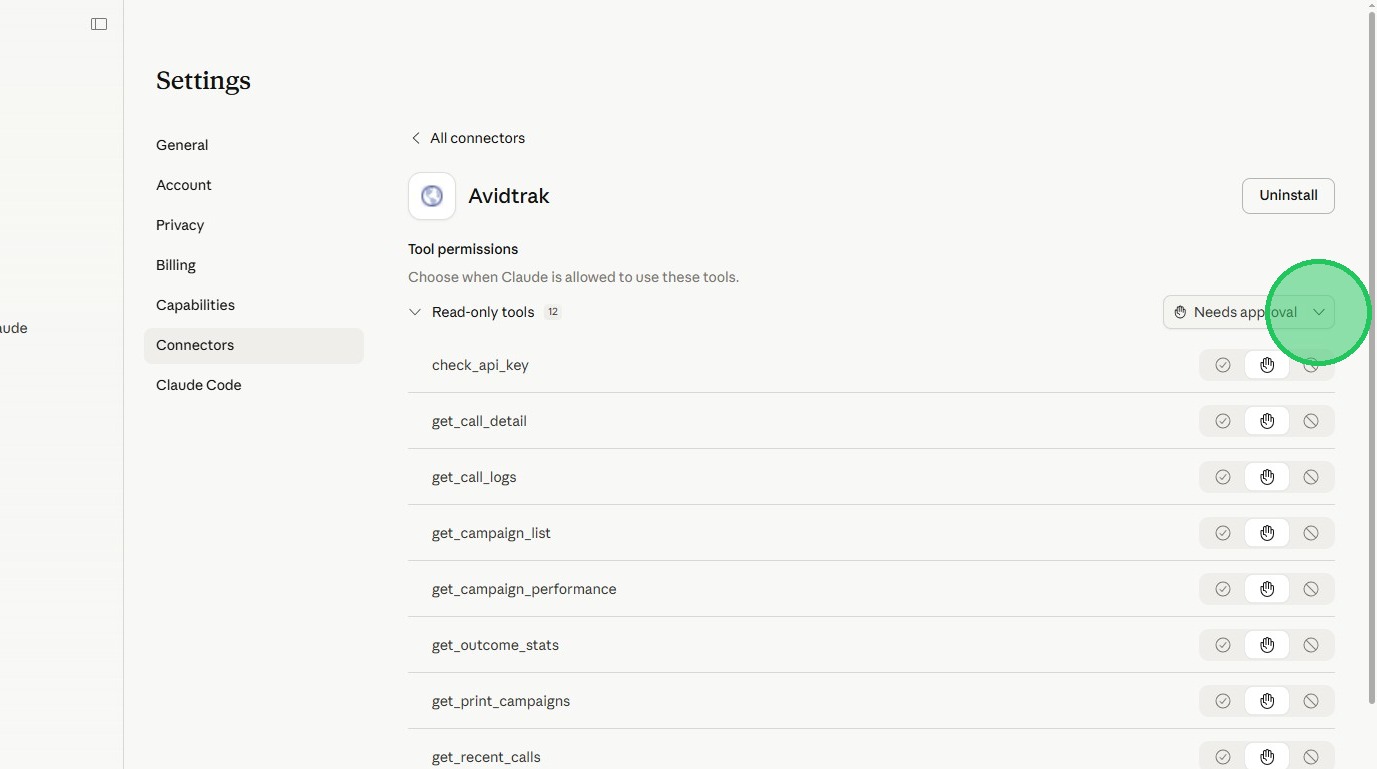The width and height of the screenshot is (1377, 769).
Task: Set get_outcome_stats to always allow
Action: 1222,645
